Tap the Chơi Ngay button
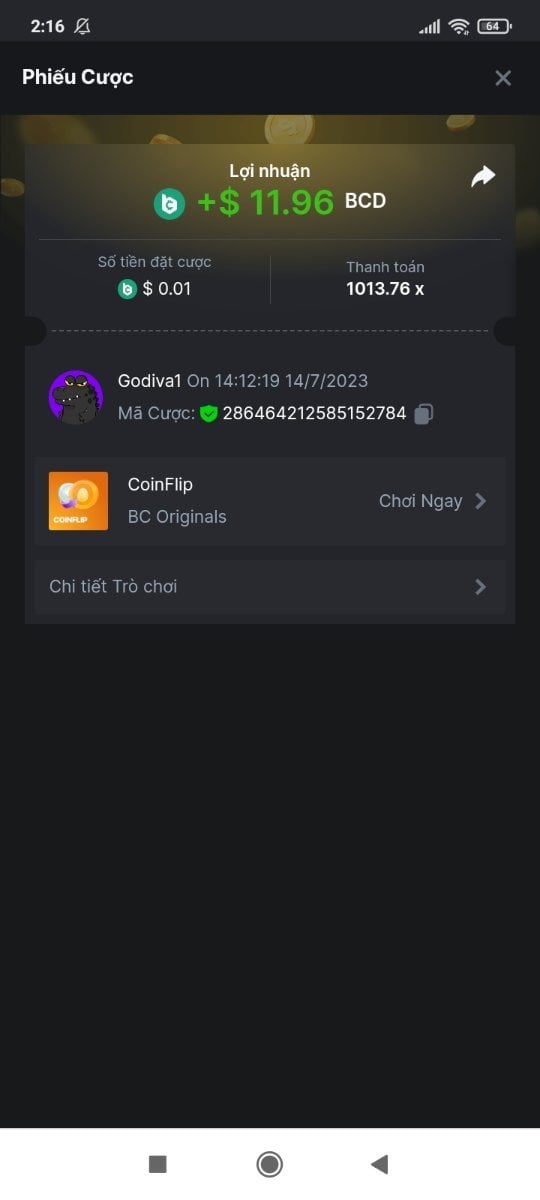Viewport: 540px width, 1200px height. pyautogui.click(x=421, y=501)
